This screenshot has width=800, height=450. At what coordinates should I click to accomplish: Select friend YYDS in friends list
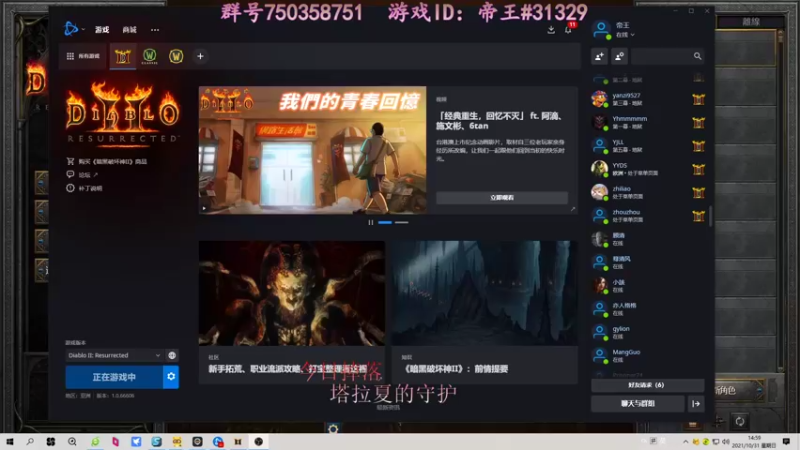648,169
